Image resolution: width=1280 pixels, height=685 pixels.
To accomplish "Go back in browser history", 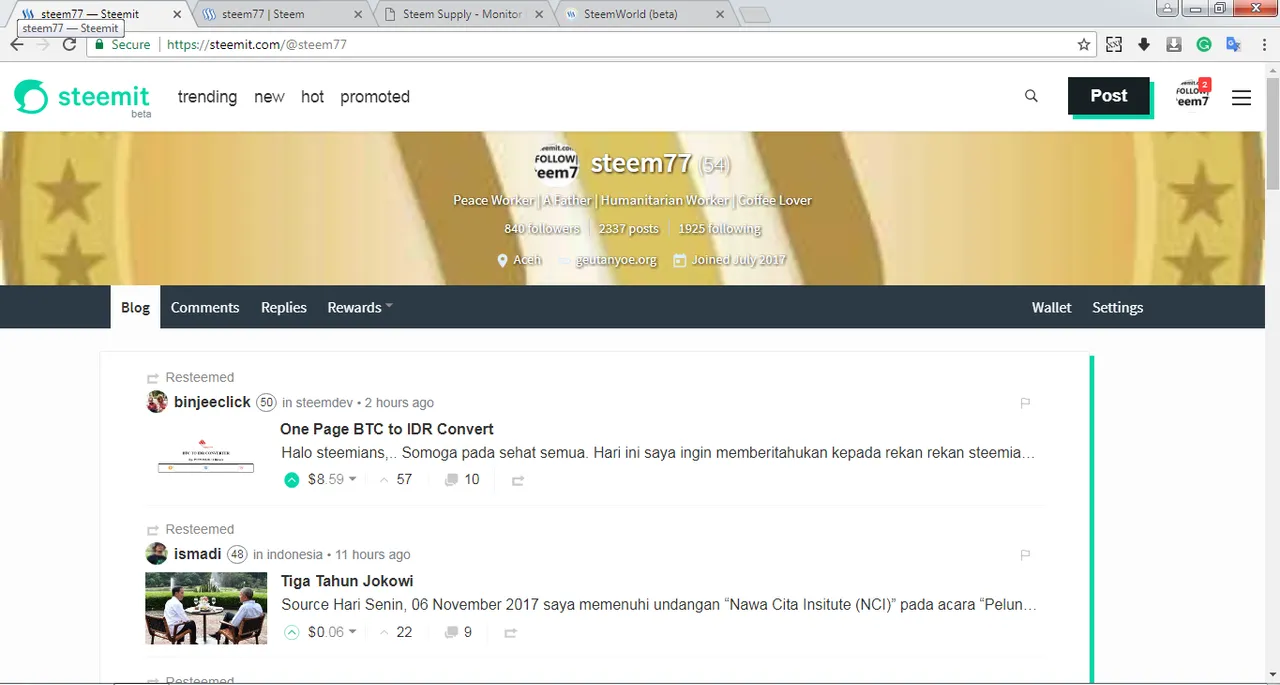I will coord(17,45).
